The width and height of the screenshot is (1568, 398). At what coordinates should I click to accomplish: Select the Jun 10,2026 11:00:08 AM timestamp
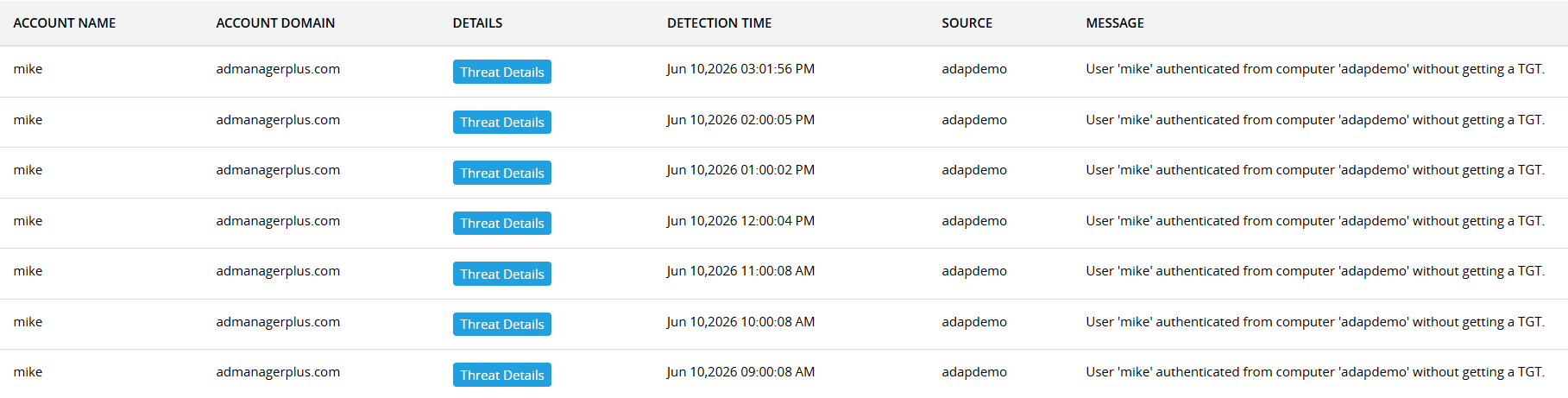click(x=740, y=271)
